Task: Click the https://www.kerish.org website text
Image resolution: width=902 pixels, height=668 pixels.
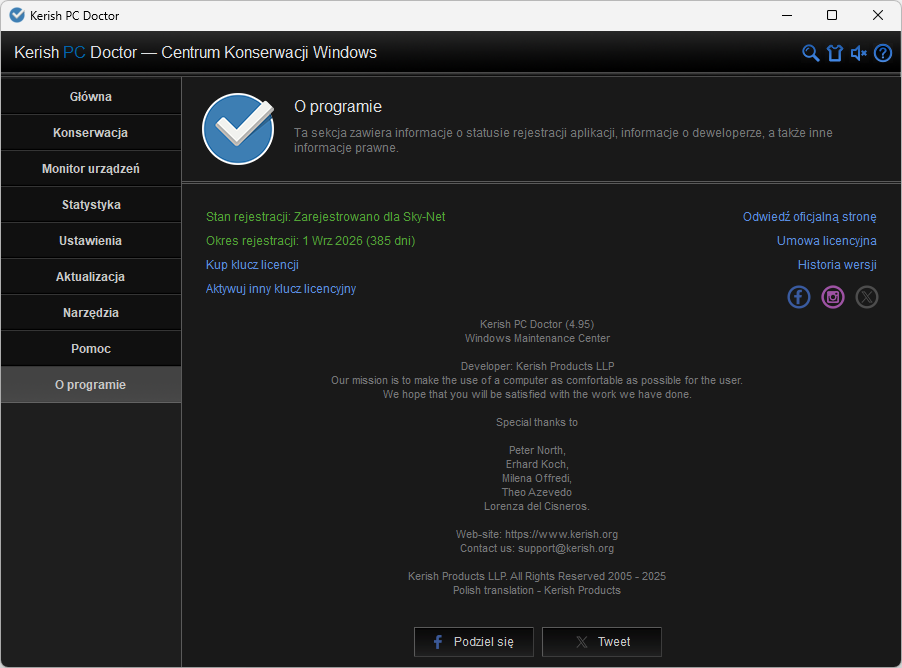Action: coord(561,535)
